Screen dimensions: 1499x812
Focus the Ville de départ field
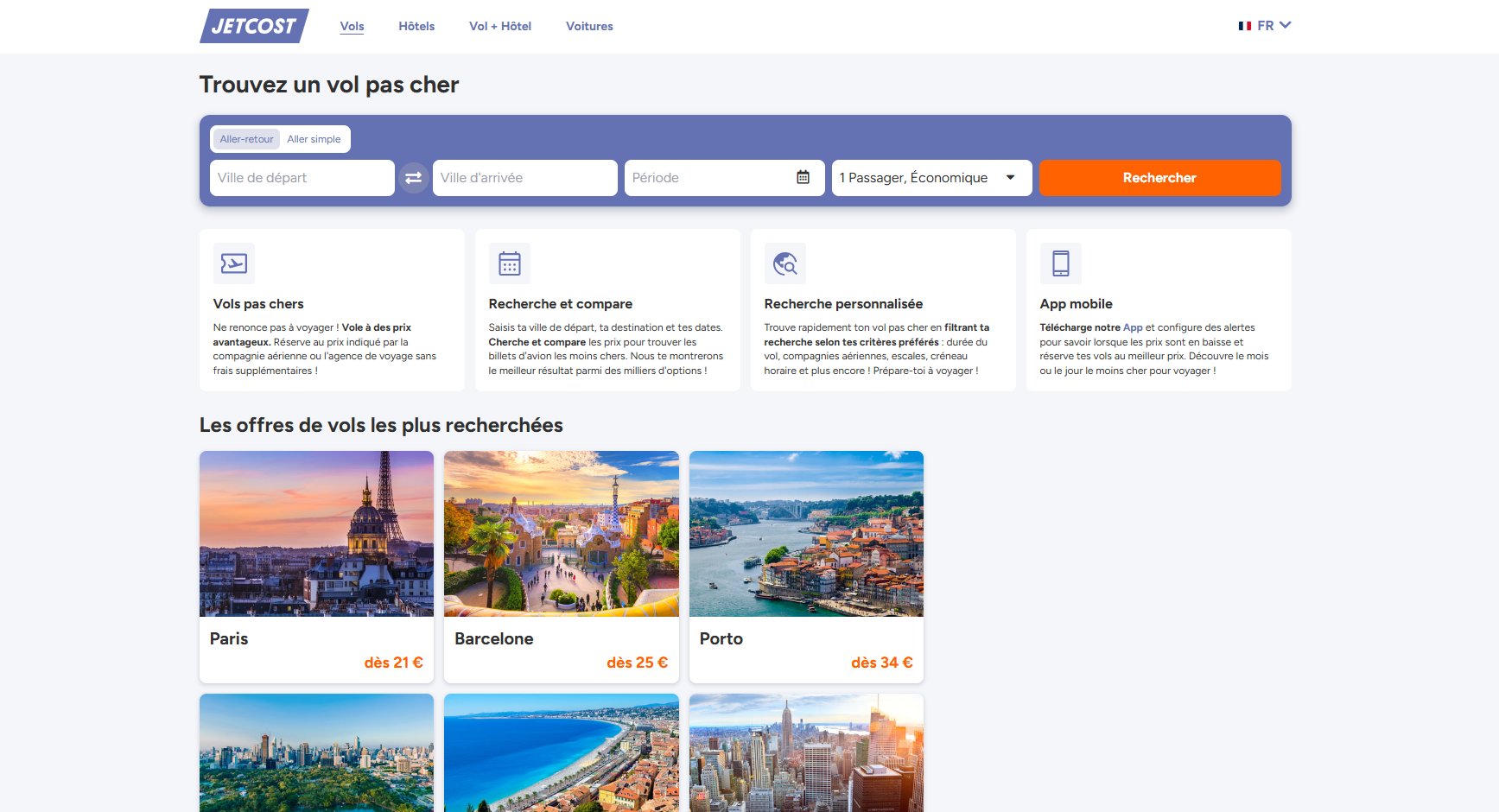302,178
